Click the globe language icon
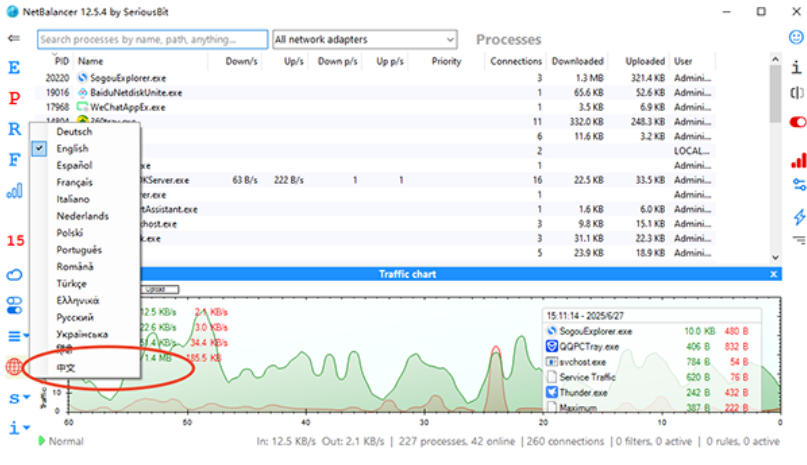The height and width of the screenshot is (465, 807). [14, 366]
